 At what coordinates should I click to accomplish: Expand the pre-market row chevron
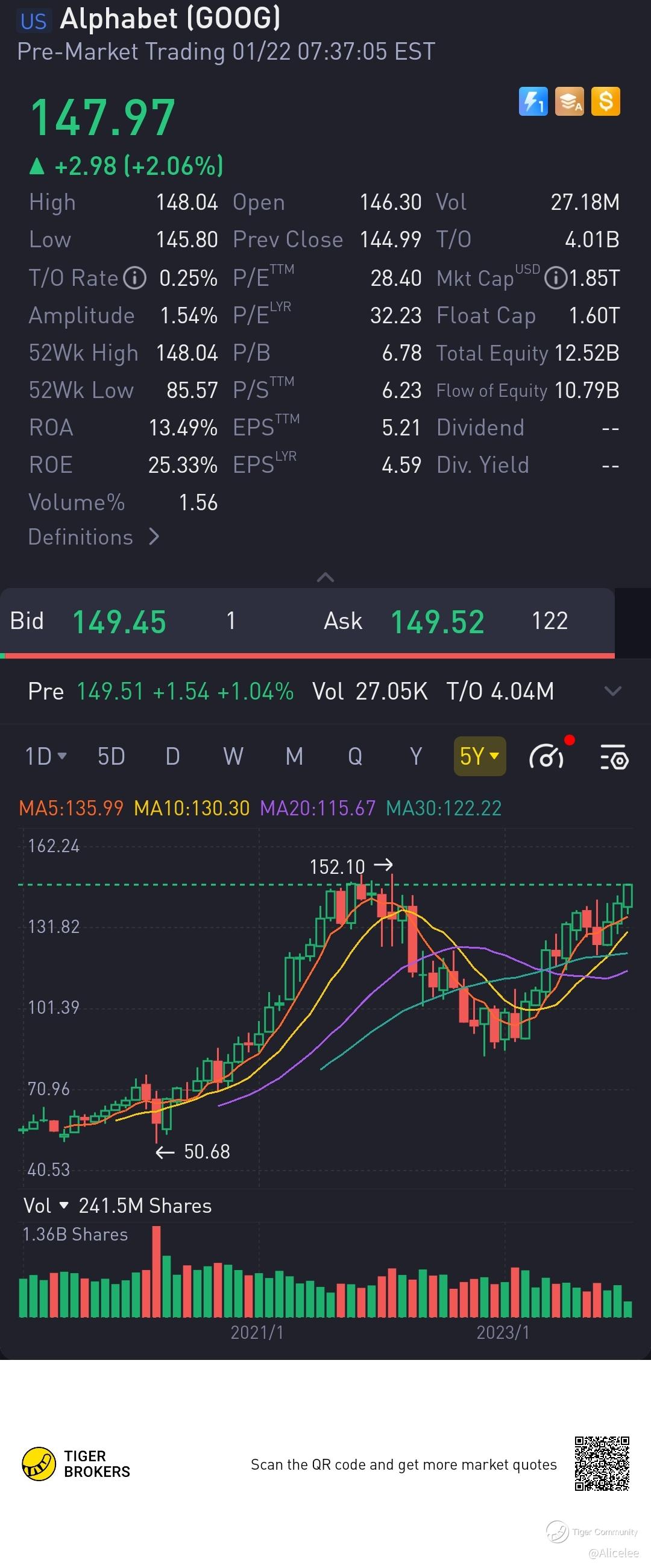click(x=612, y=692)
